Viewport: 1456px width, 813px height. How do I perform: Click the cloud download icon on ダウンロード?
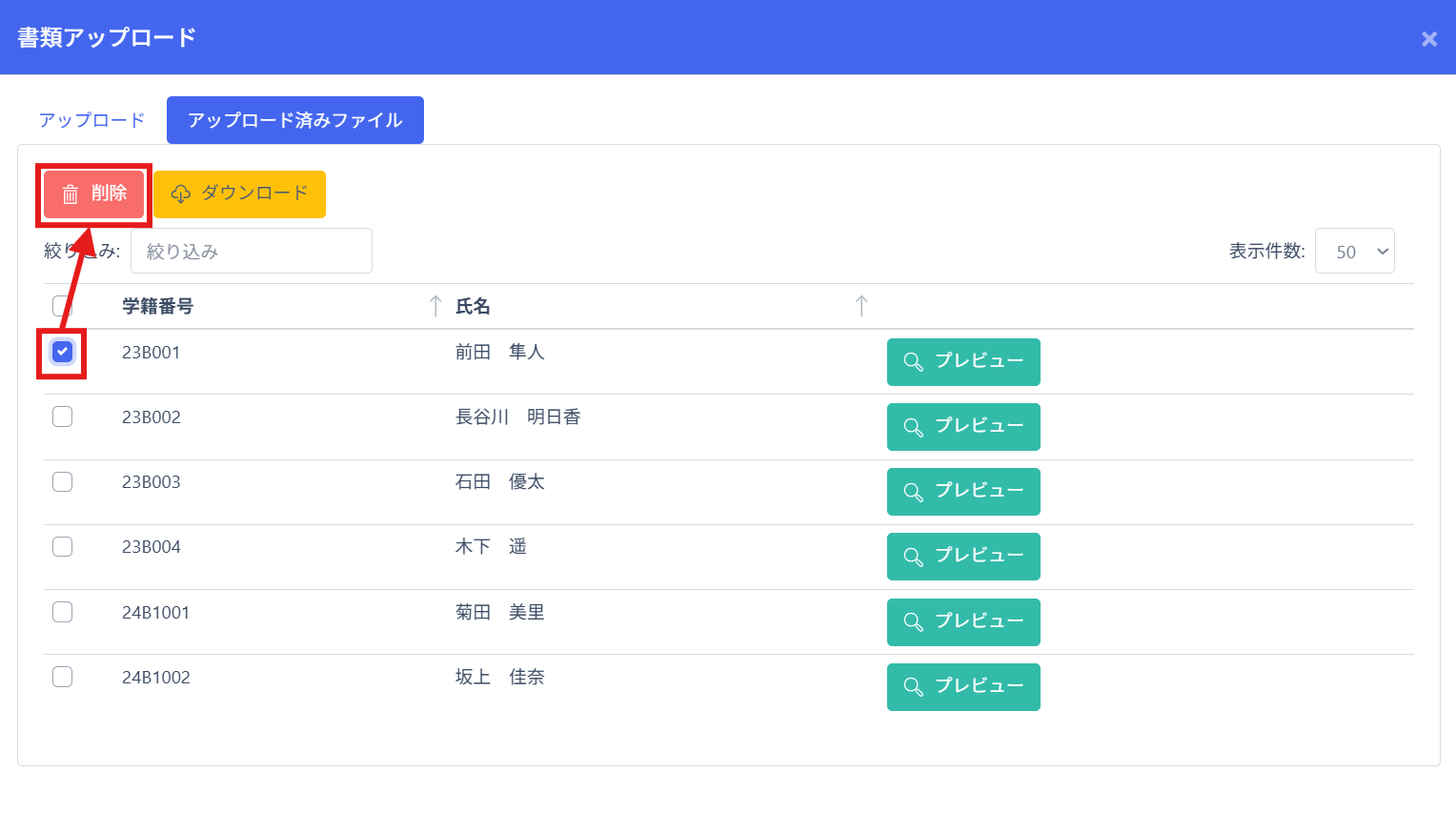pyautogui.click(x=181, y=194)
